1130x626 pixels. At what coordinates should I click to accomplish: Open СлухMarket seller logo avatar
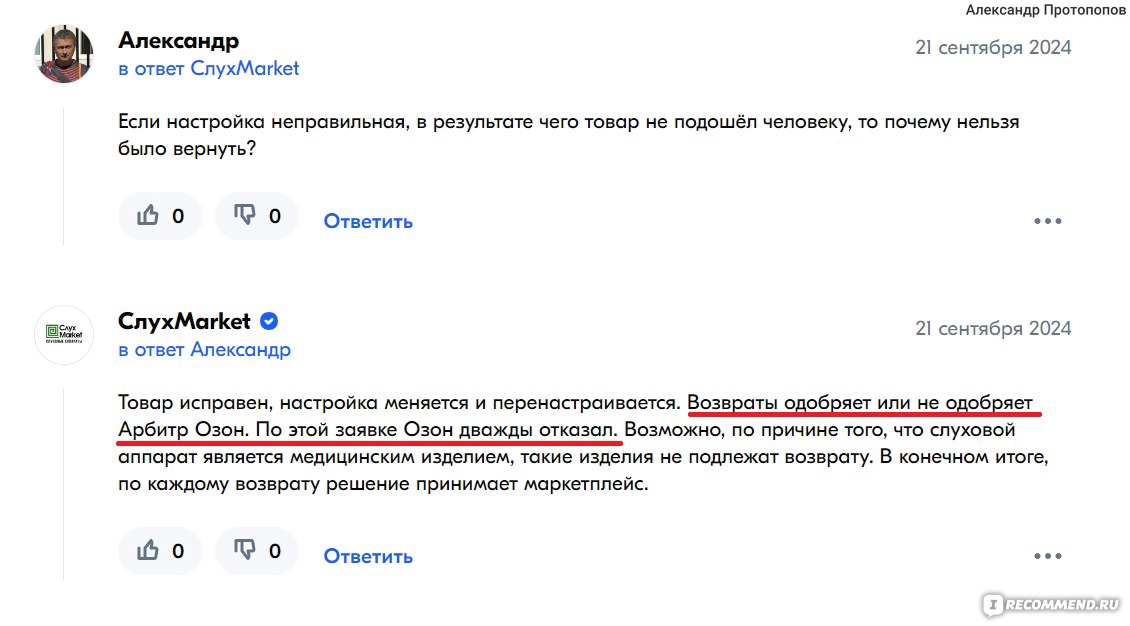[64, 335]
